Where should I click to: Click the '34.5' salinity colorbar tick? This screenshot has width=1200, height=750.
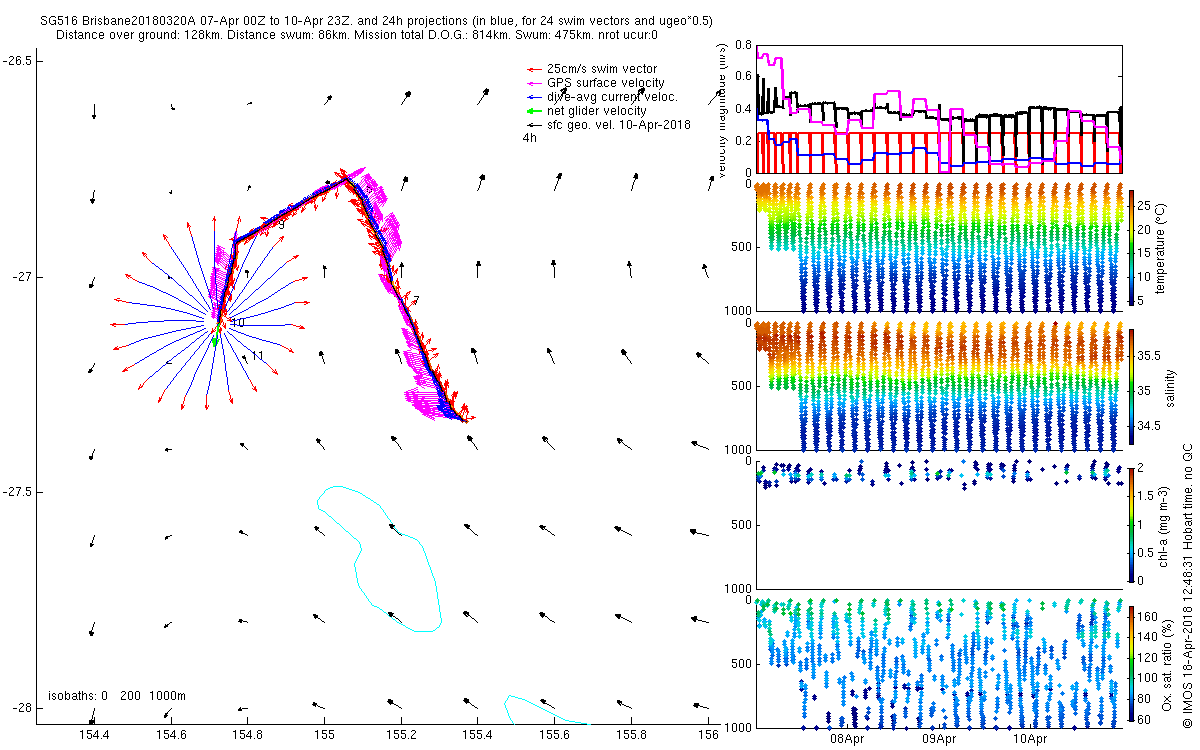click(1150, 425)
